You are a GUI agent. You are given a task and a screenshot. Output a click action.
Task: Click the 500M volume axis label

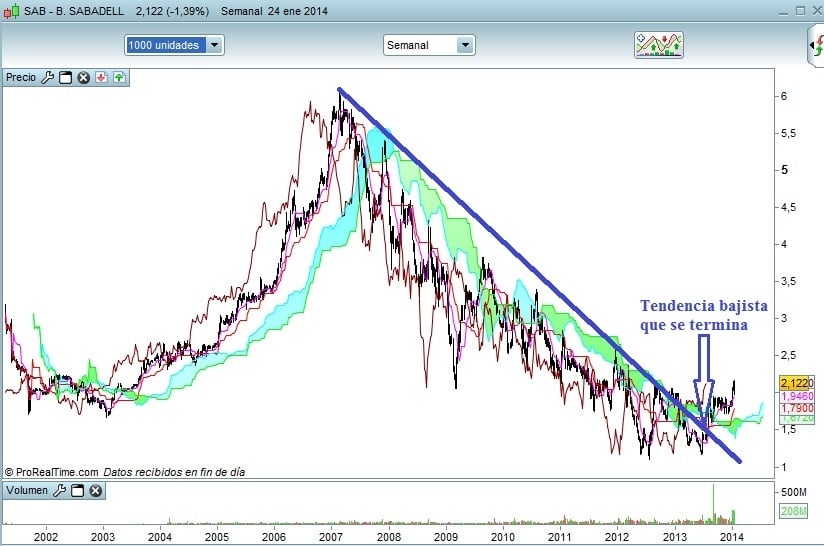coord(794,492)
